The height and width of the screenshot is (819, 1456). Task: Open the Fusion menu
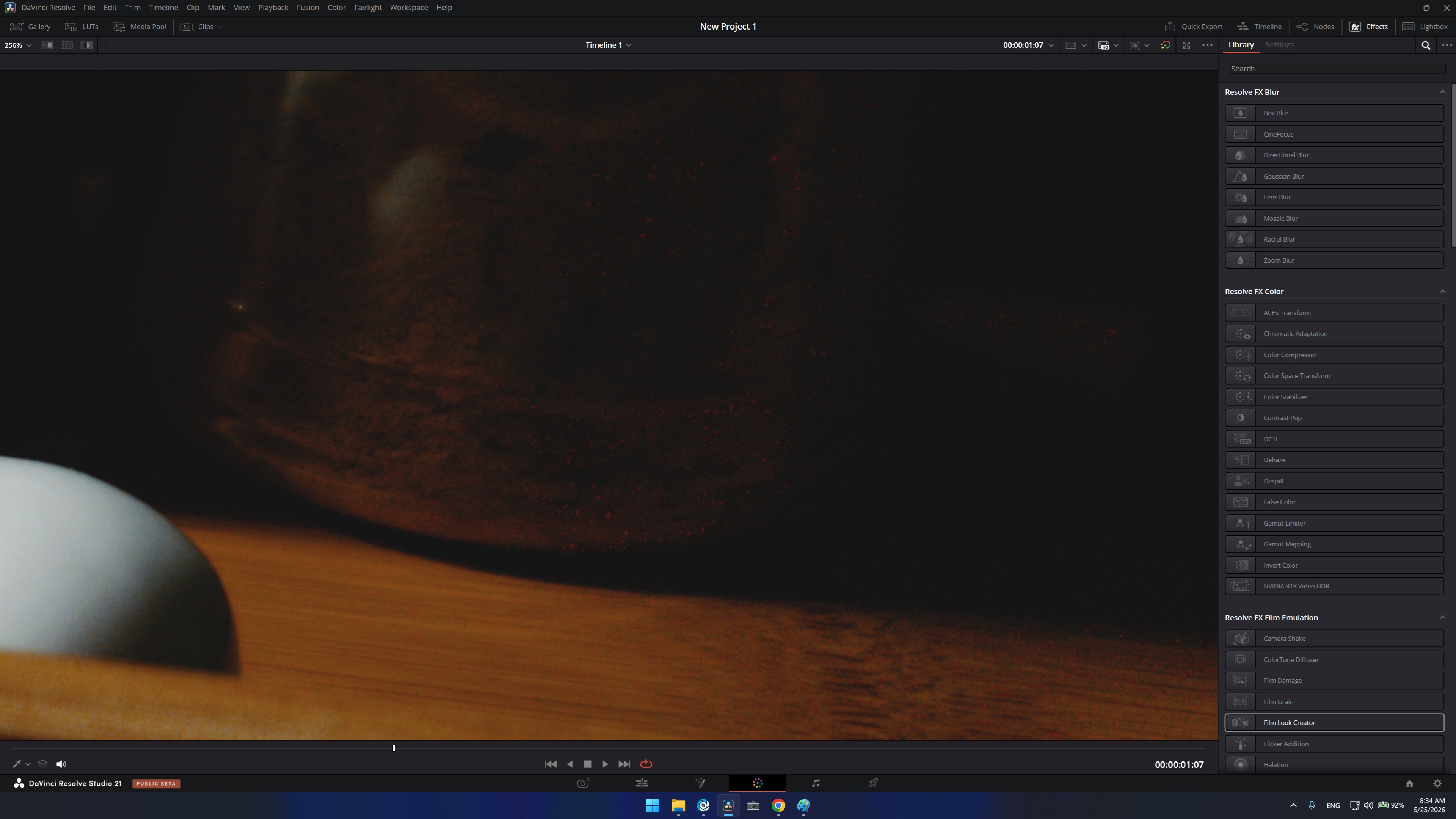click(308, 7)
